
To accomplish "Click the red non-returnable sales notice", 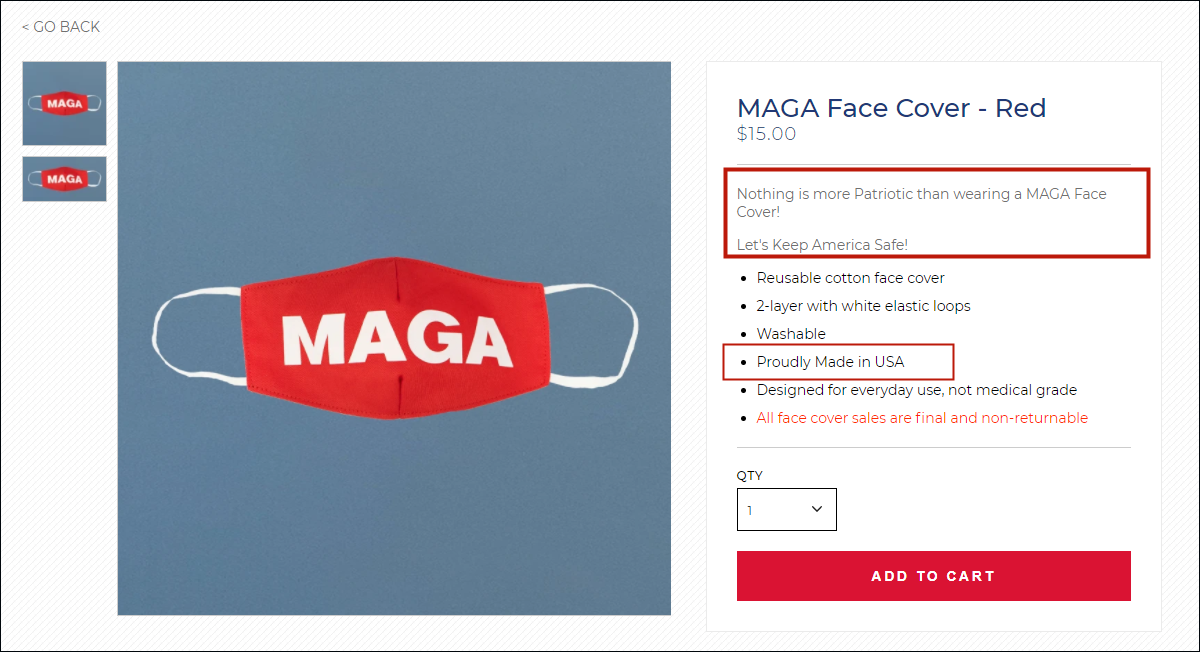I will (x=922, y=418).
